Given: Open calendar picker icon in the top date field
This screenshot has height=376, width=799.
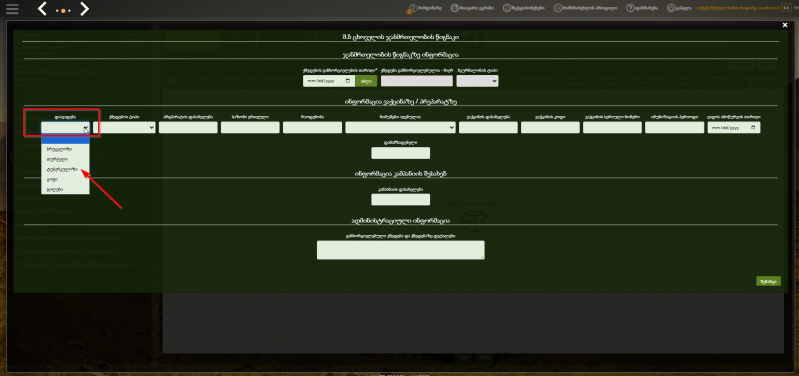Looking at the screenshot, I should (348, 81).
